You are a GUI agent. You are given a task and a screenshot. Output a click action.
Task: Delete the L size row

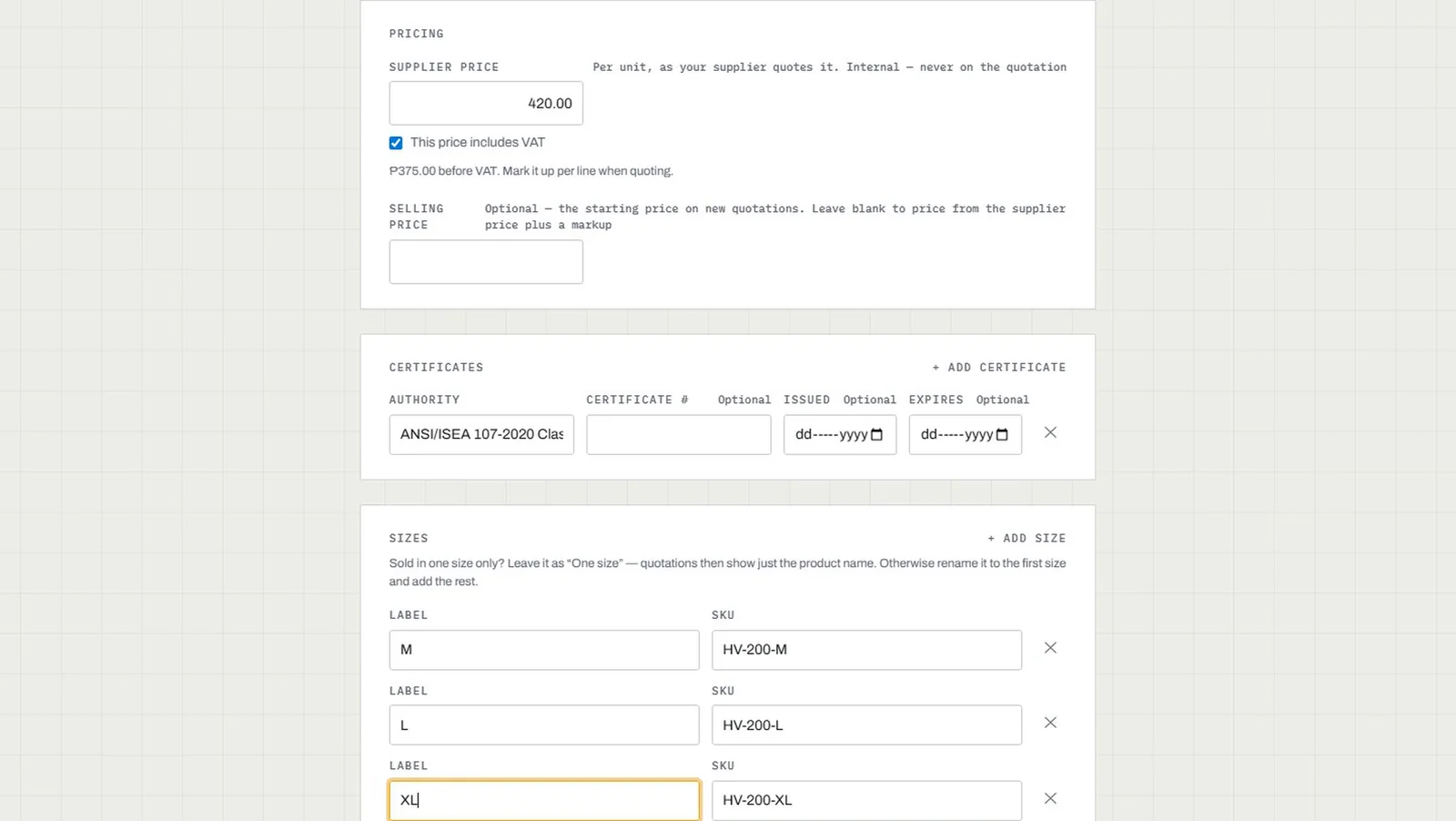1050,723
